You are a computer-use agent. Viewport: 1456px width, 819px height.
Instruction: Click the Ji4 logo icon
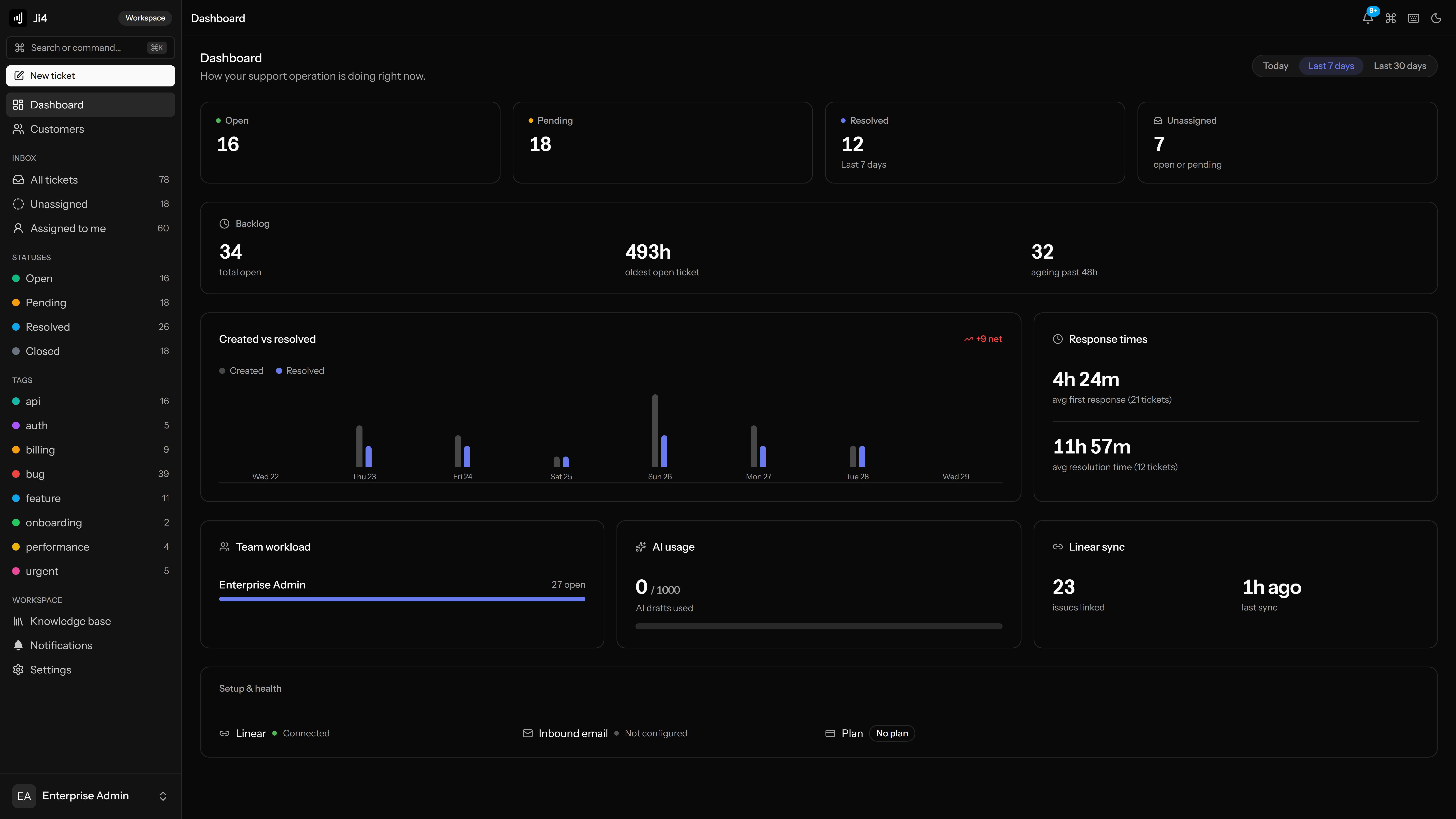(18, 18)
